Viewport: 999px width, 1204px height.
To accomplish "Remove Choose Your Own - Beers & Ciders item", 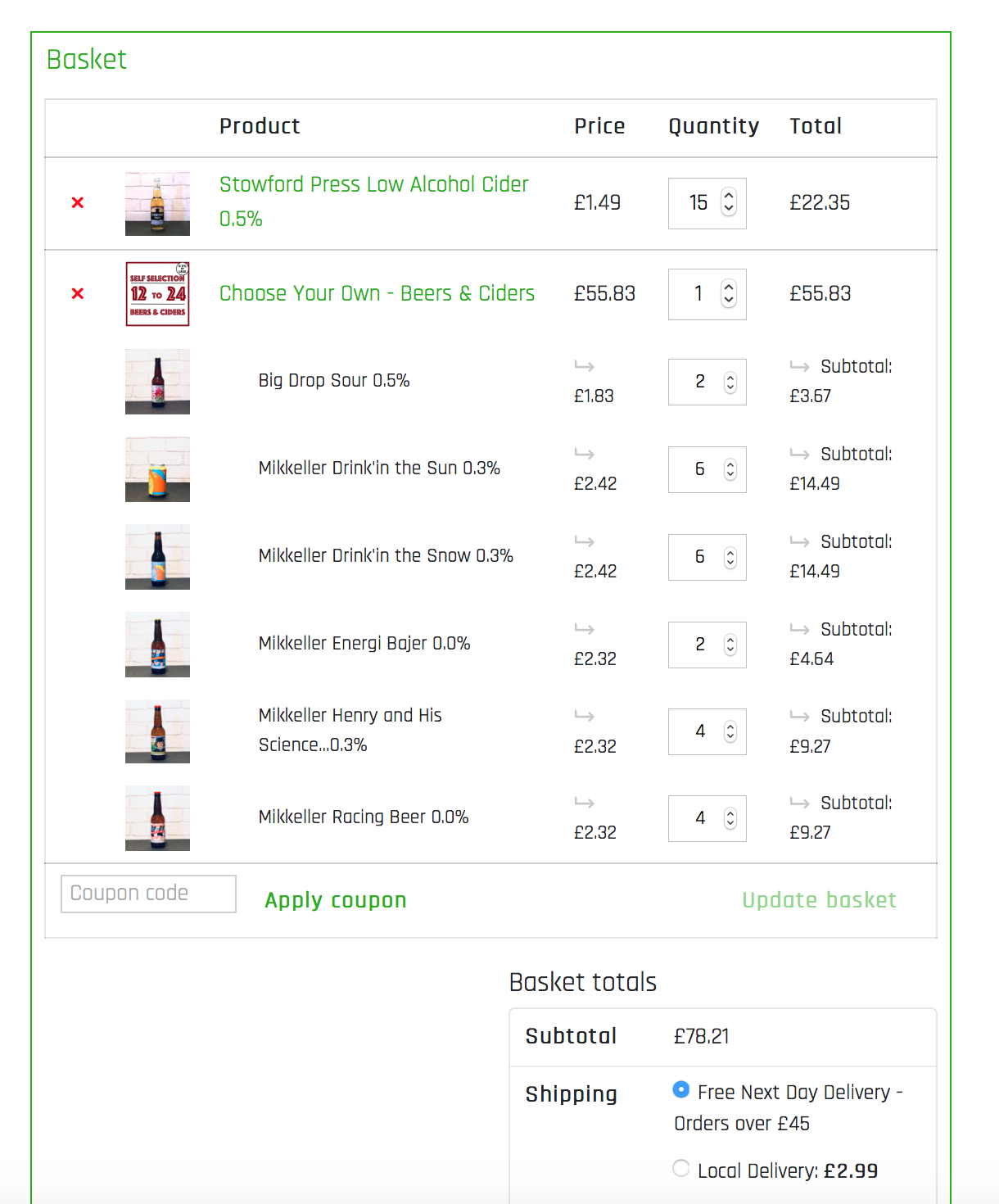I will pyautogui.click(x=77, y=293).
